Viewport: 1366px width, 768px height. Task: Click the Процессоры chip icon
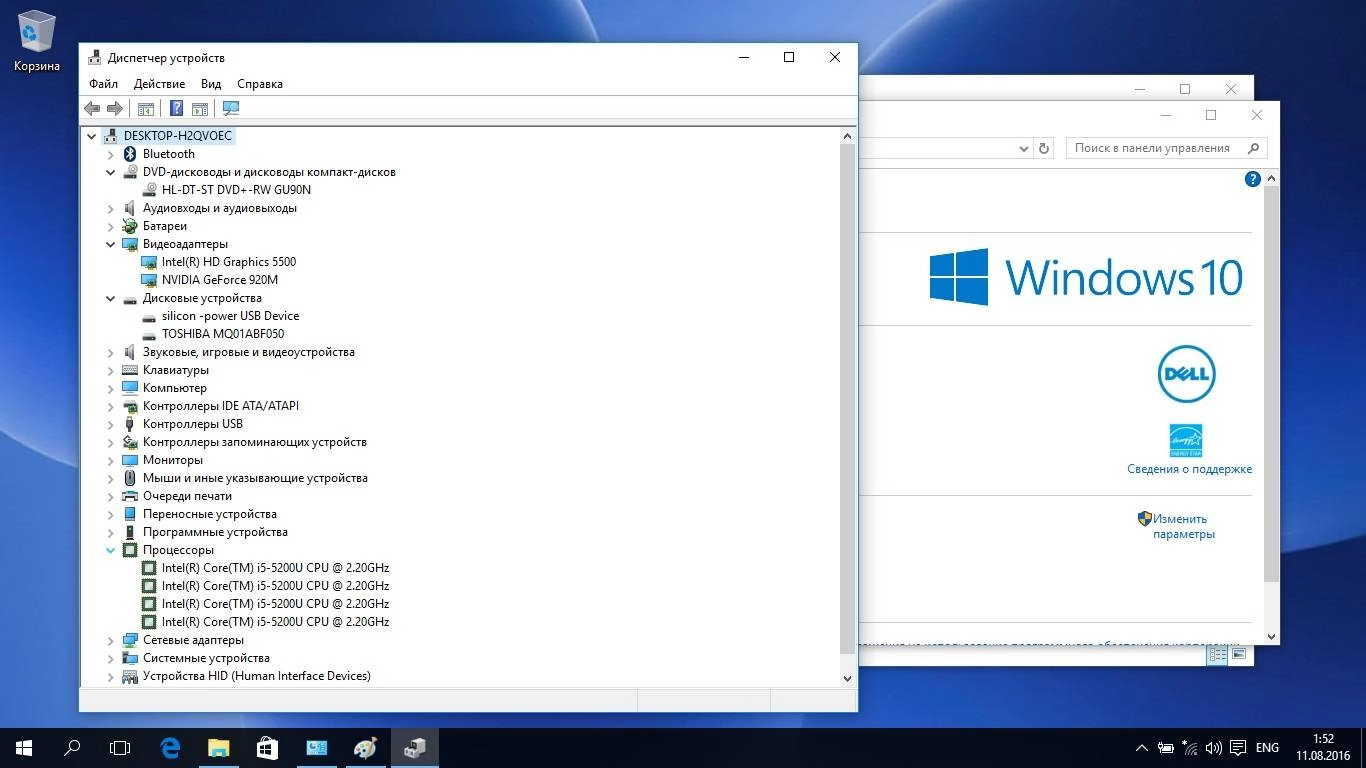pos(129,550)
